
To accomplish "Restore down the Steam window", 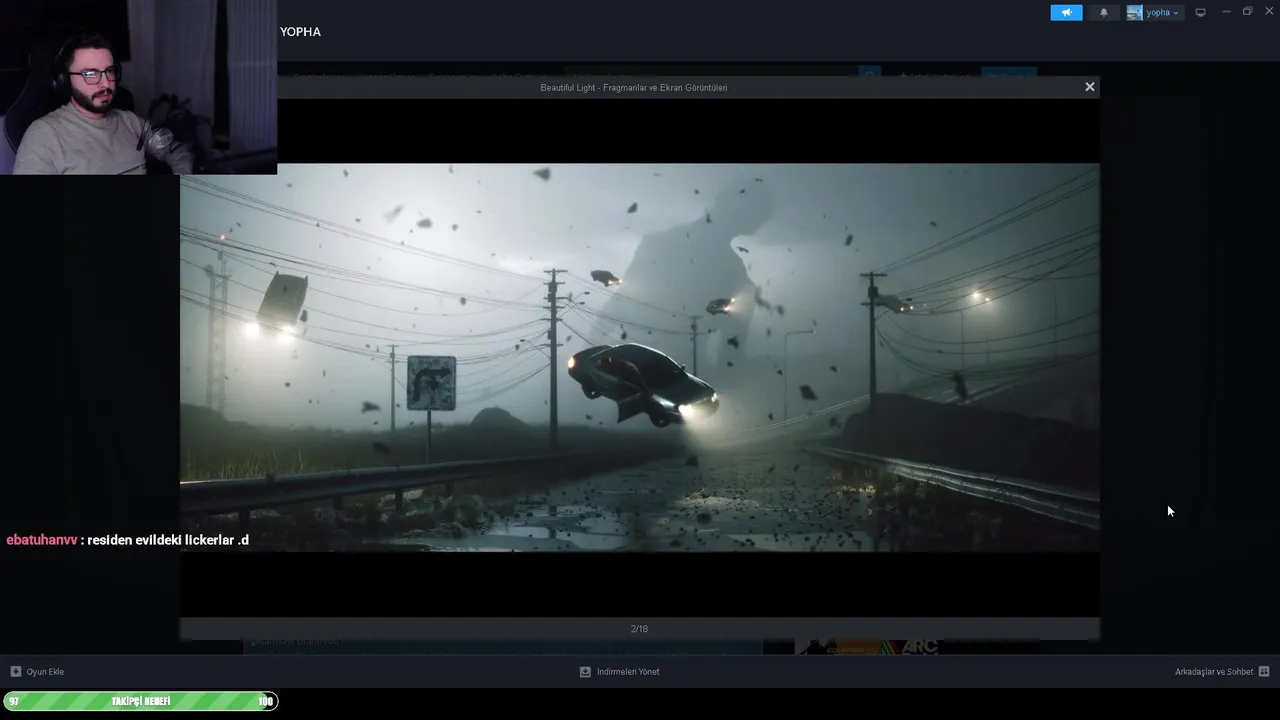I will [1247, 11].
